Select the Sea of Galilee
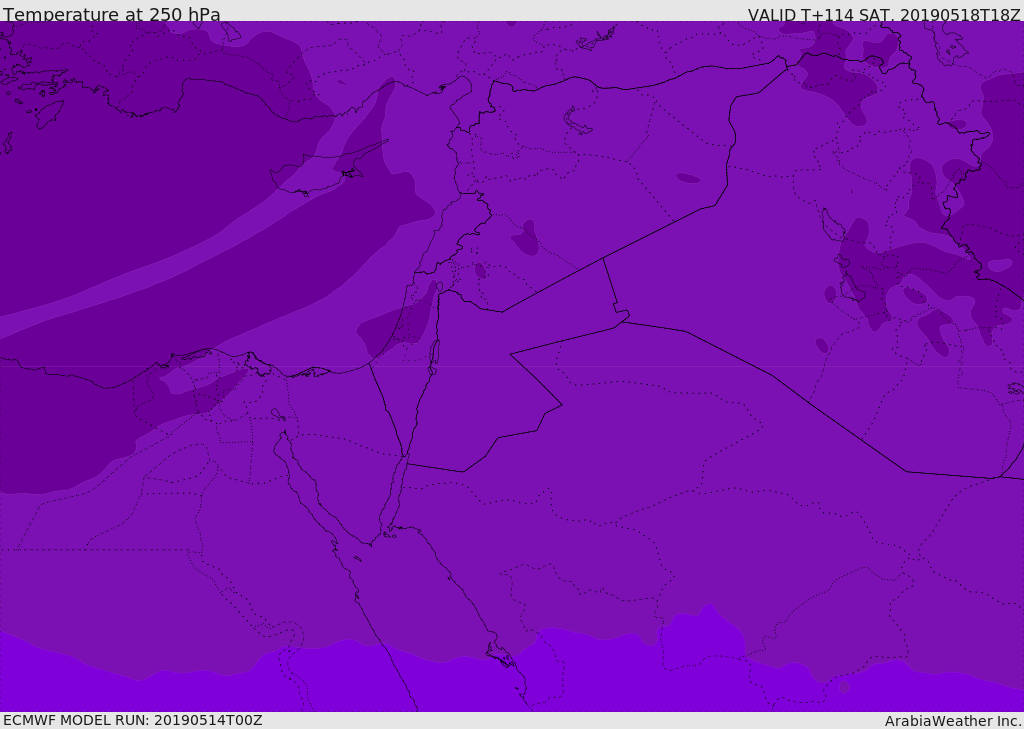This screenshot has height=729, width=1024. 440,287
